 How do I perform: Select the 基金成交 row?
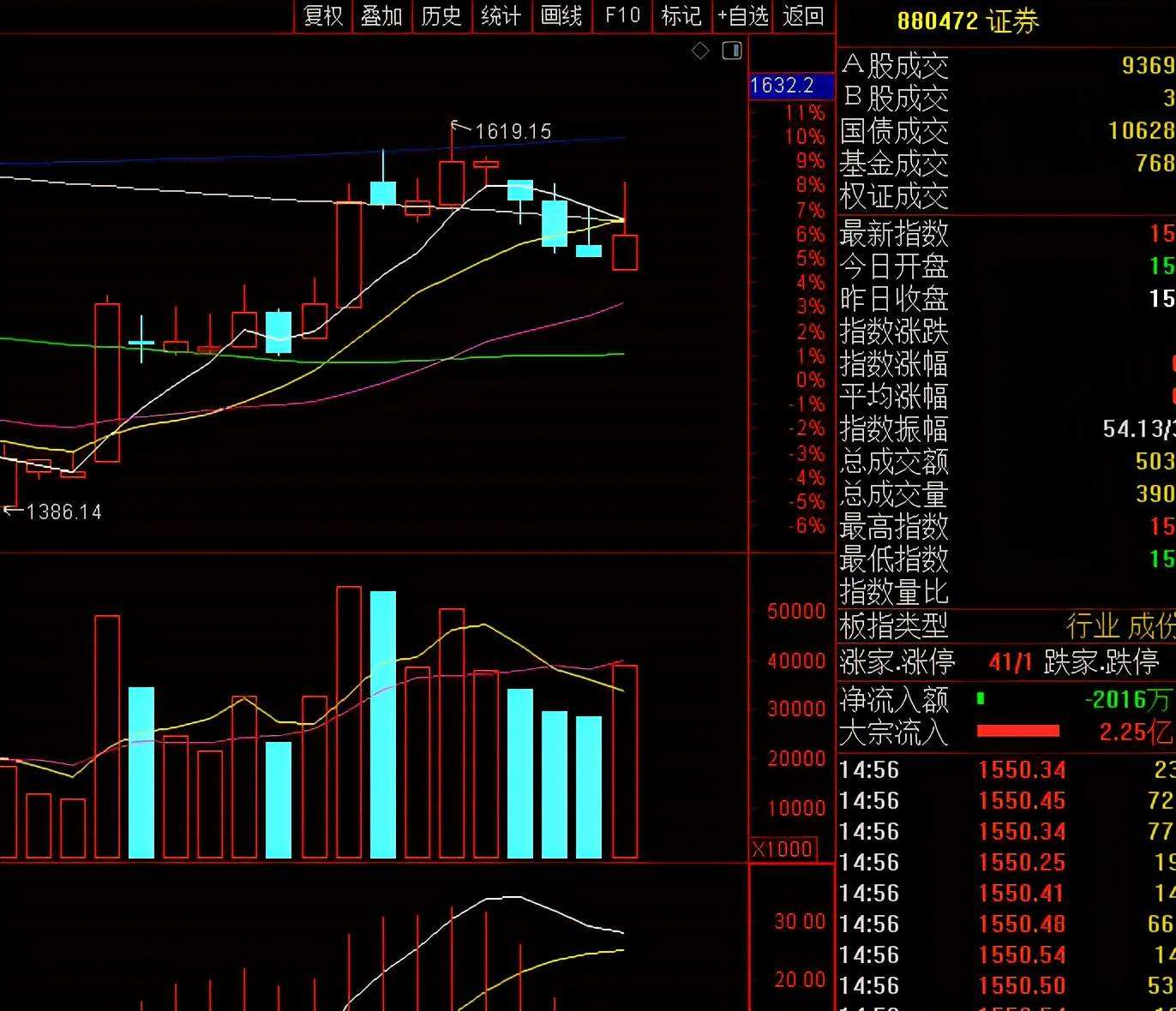tap(1006, 164)
